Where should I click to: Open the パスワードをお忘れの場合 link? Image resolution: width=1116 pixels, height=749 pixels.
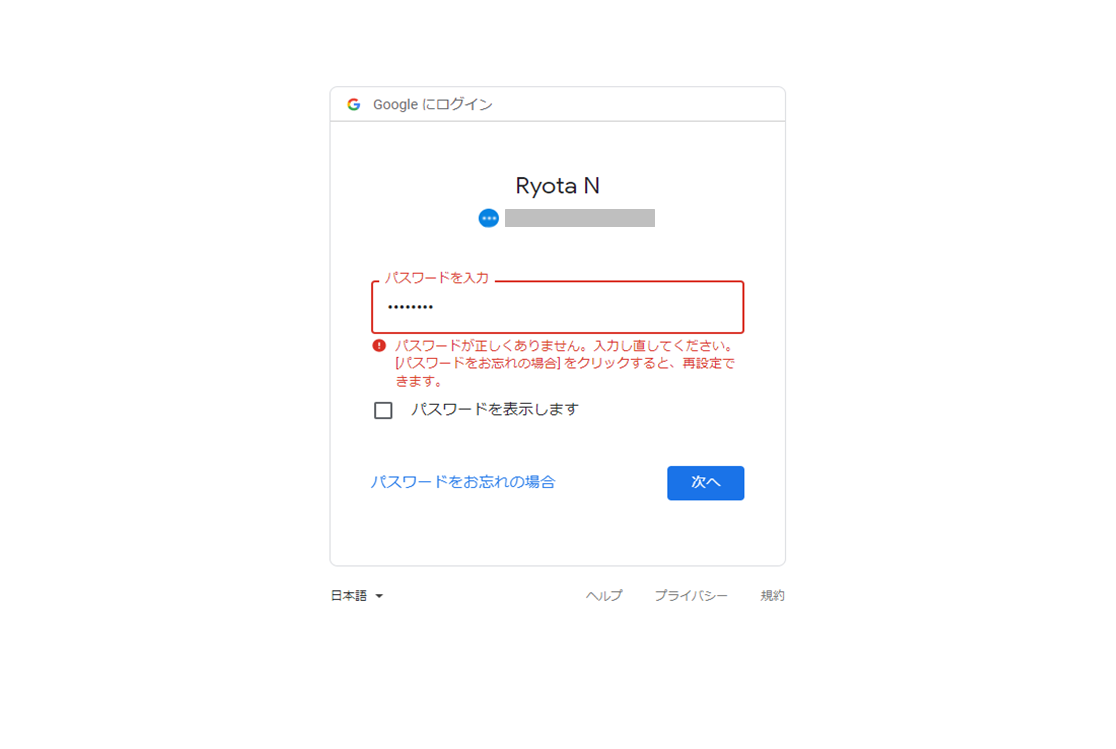click(x=463, y=482)
